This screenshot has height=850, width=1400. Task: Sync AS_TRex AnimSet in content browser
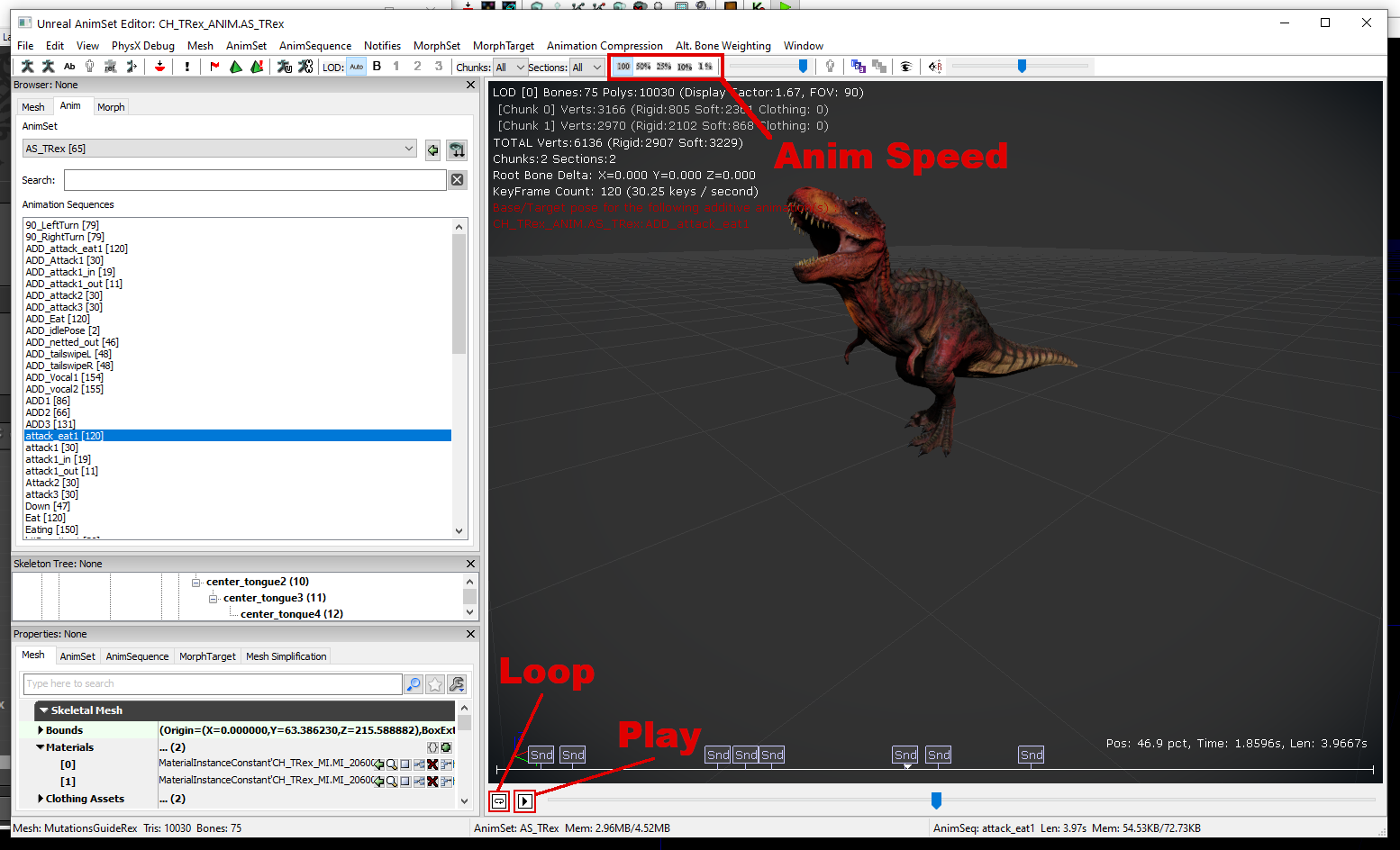click(433, 149)
